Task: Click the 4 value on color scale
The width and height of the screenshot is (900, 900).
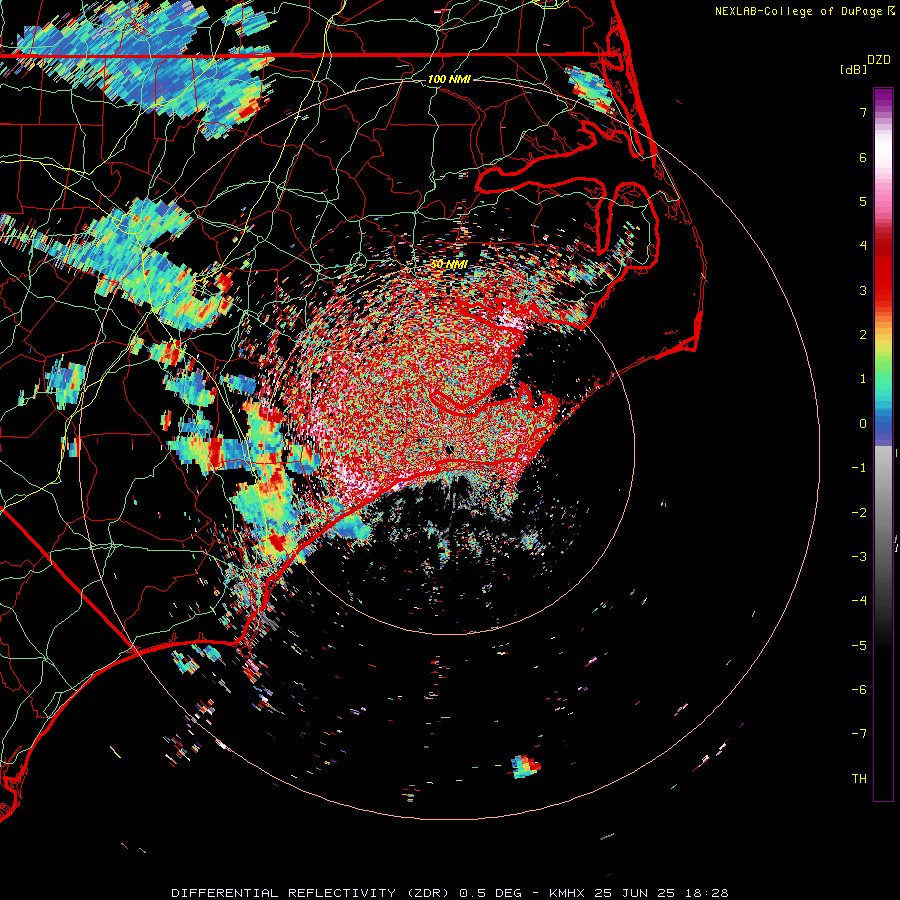Action: click(x=863, y=246)
